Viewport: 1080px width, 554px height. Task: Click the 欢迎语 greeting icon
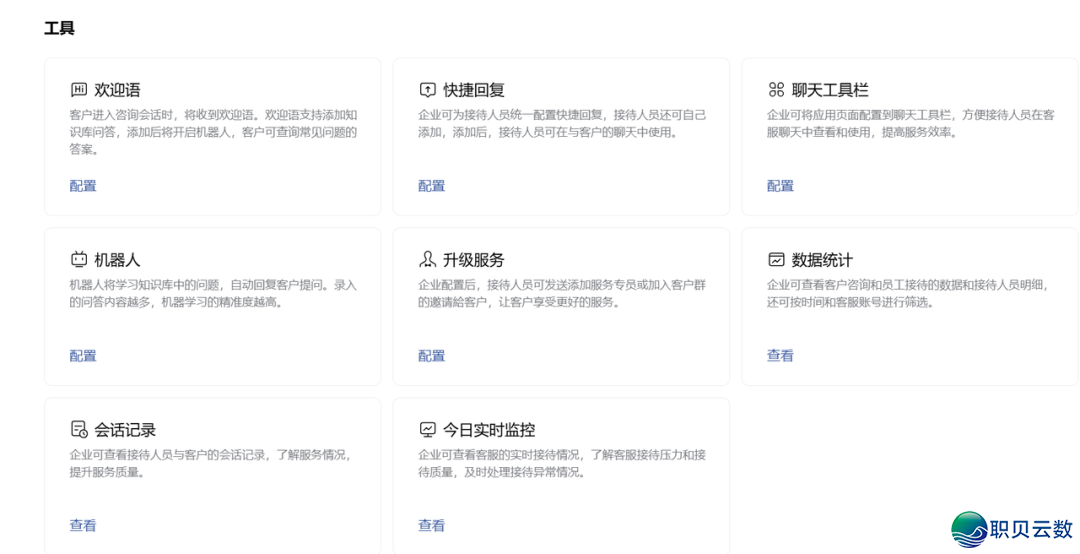click(79, 90)
